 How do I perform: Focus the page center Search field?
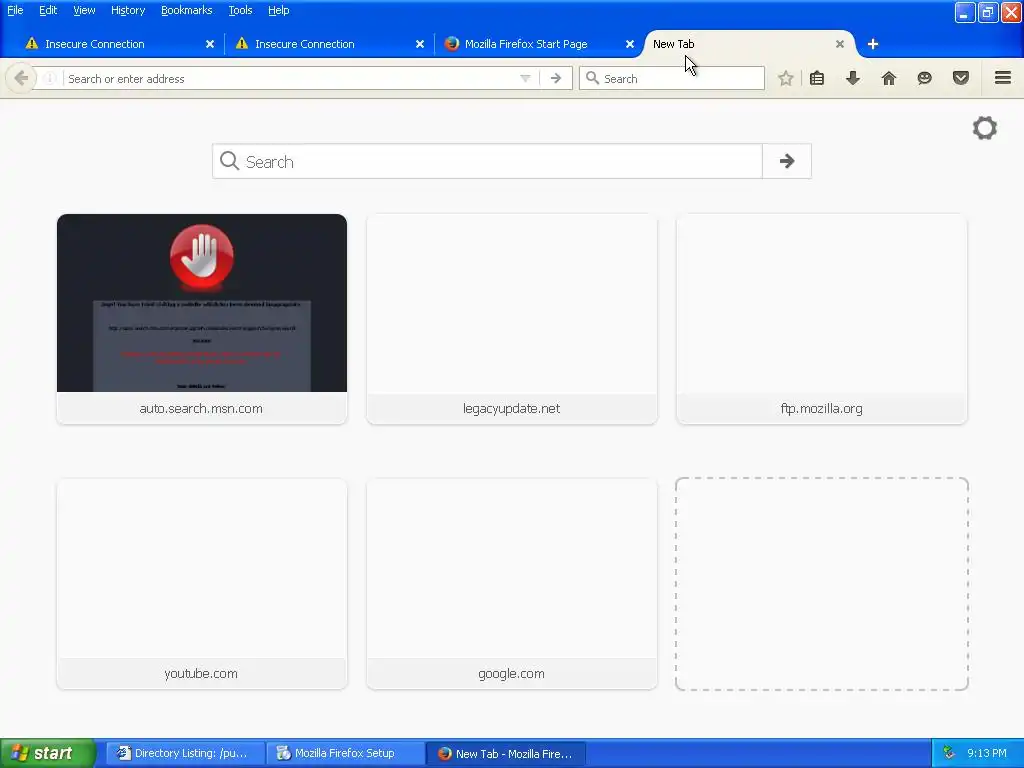[487, 161]
